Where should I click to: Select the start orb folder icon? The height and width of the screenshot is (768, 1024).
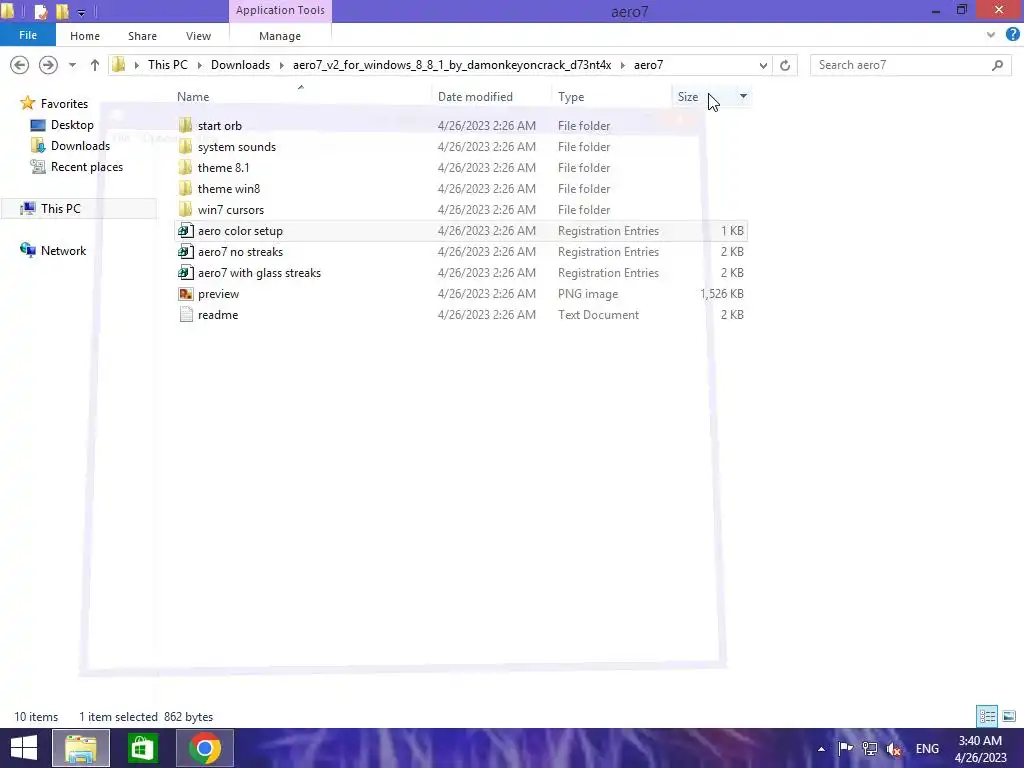(x=185, y=125)
